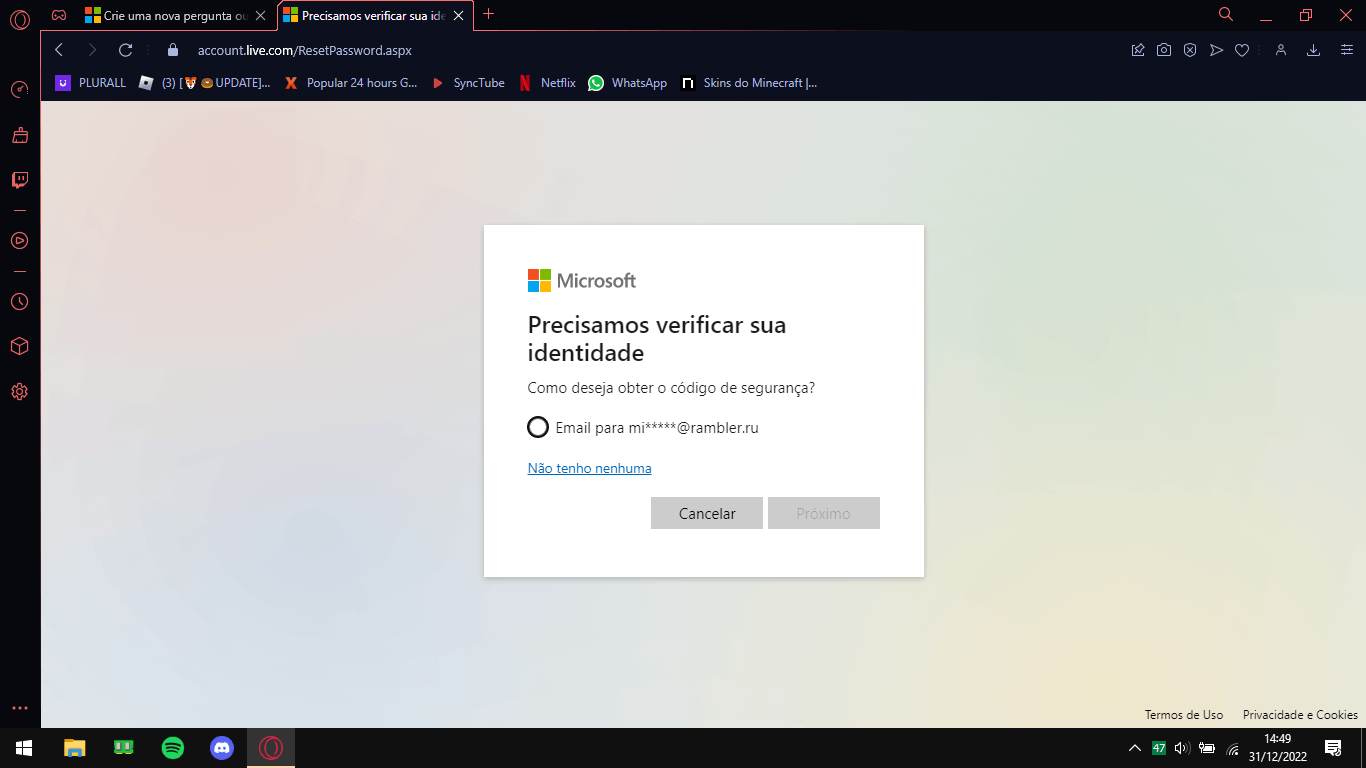The image size is (1366, 768).
Task: Click the Próximo button
Action: [824, 513]
